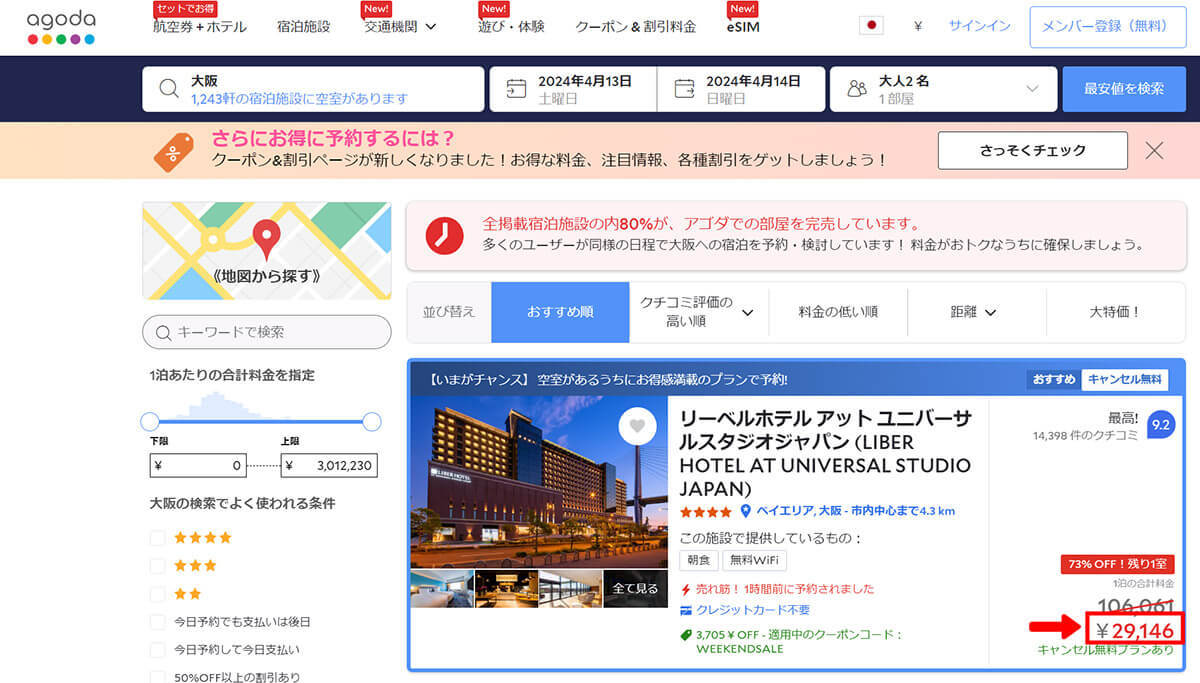Open the 2024年4月13日 check-in date picker
This screenshot has height=683, width=1200.
(573, 89)
